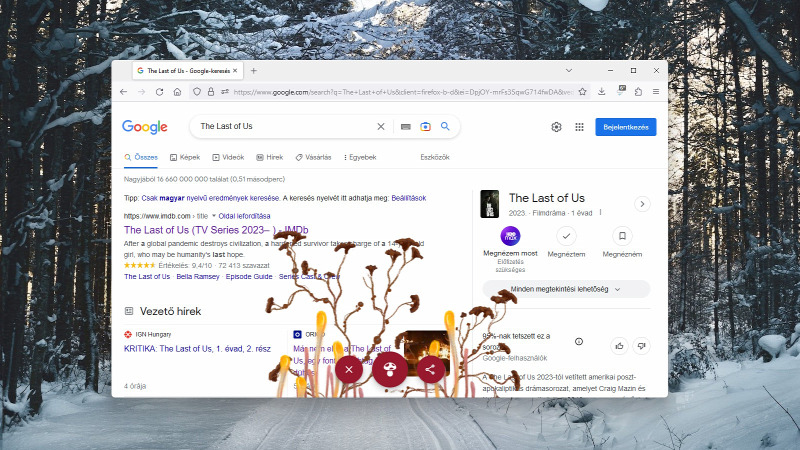Switch to the Videók tab

click(x=228, y=157)
